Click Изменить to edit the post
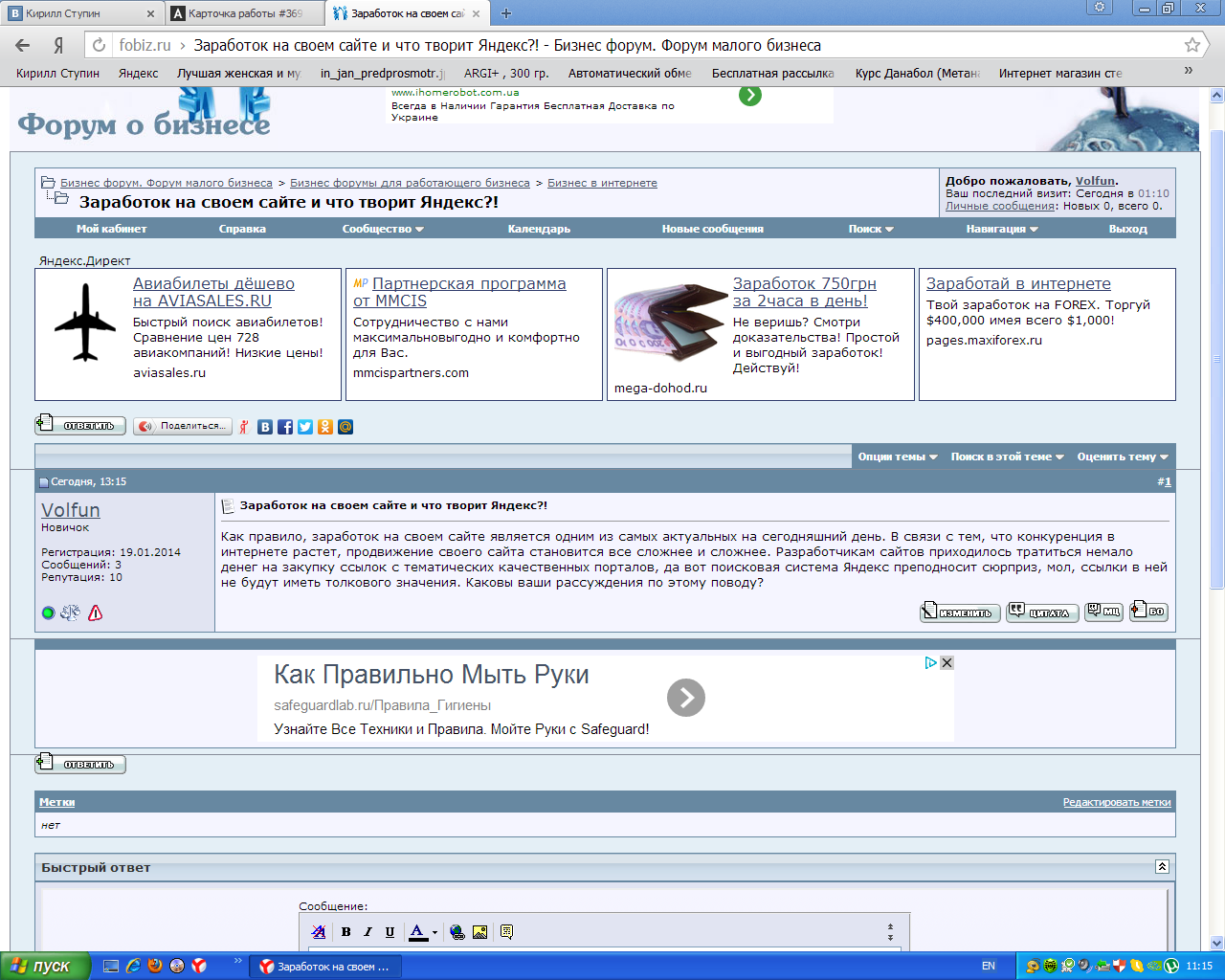Screen dimensions: 1225x980 point(960,612)
